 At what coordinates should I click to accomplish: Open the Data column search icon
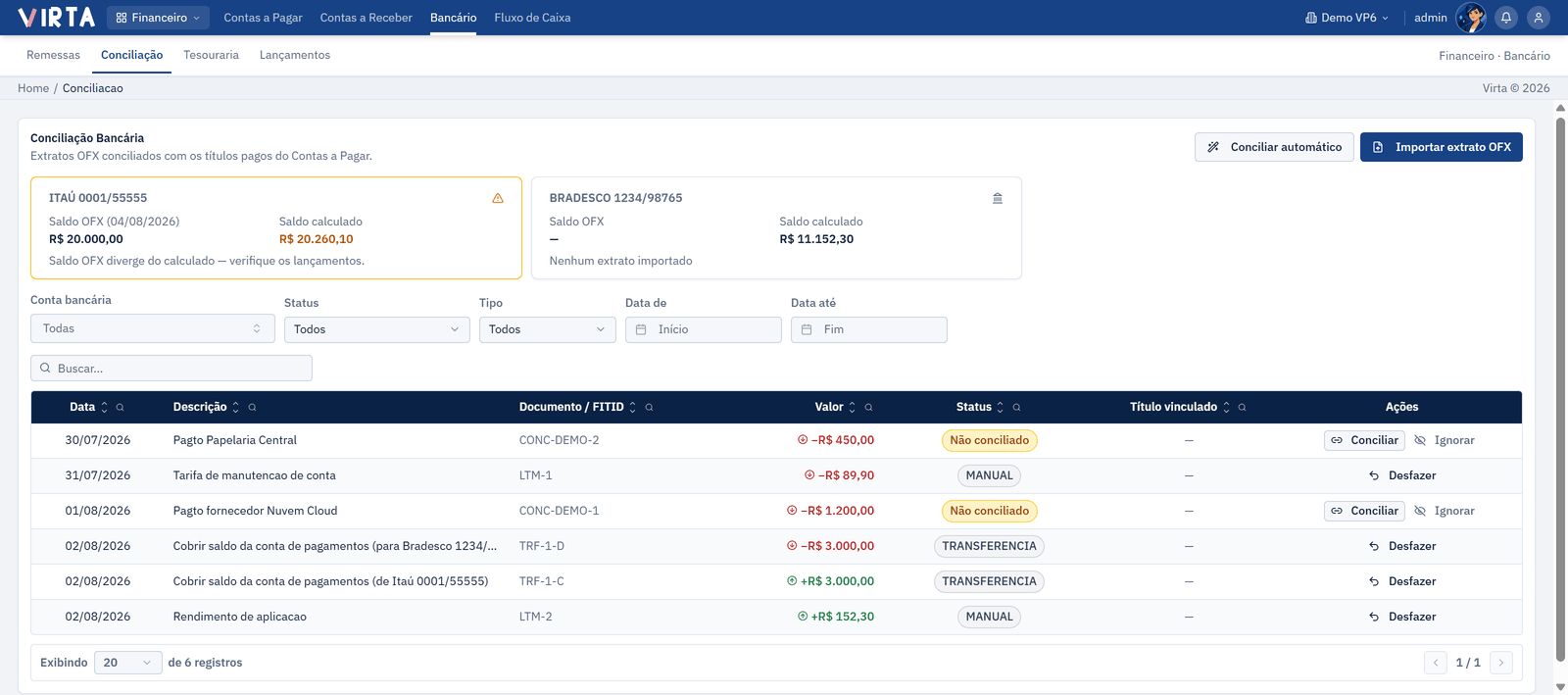[121, 408]
